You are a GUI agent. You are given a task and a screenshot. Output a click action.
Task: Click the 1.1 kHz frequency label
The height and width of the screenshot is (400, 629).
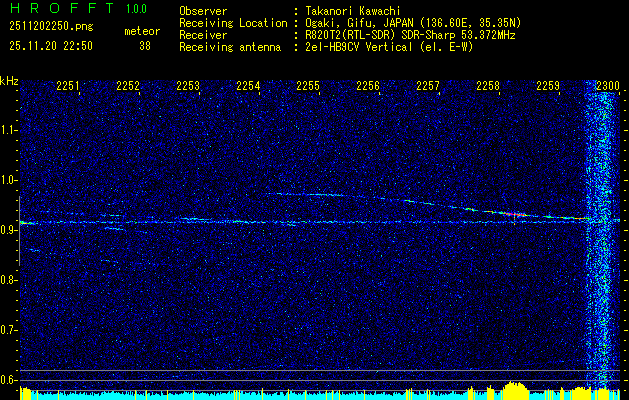9,130
